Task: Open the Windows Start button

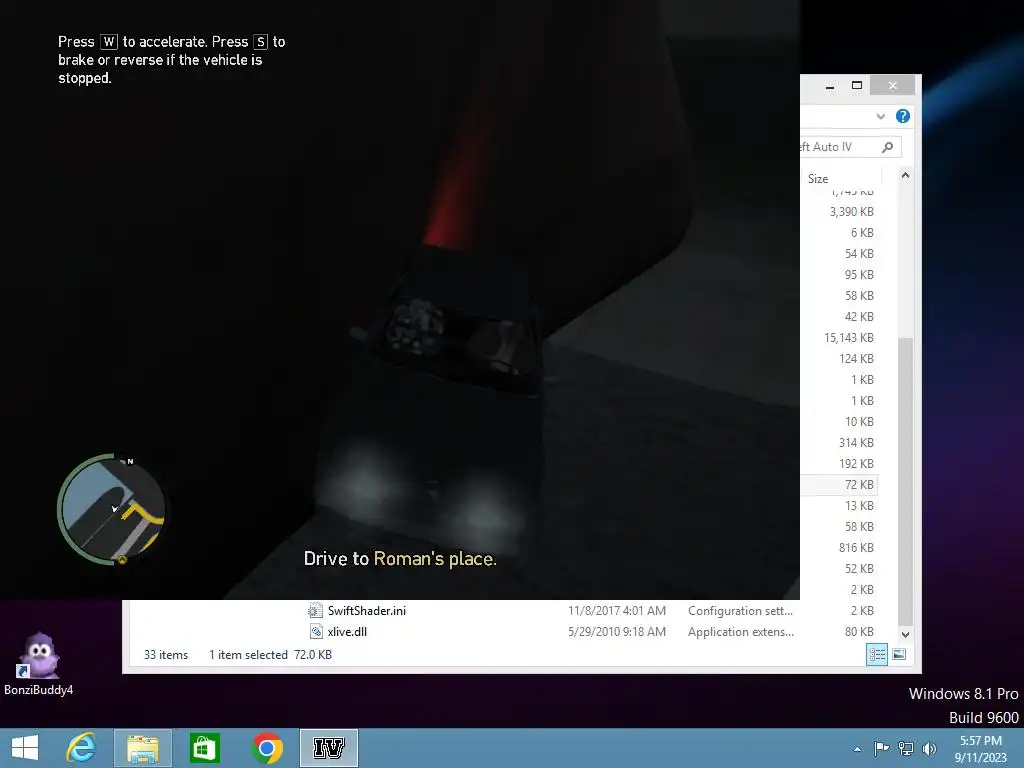Action: coord(25,748)
